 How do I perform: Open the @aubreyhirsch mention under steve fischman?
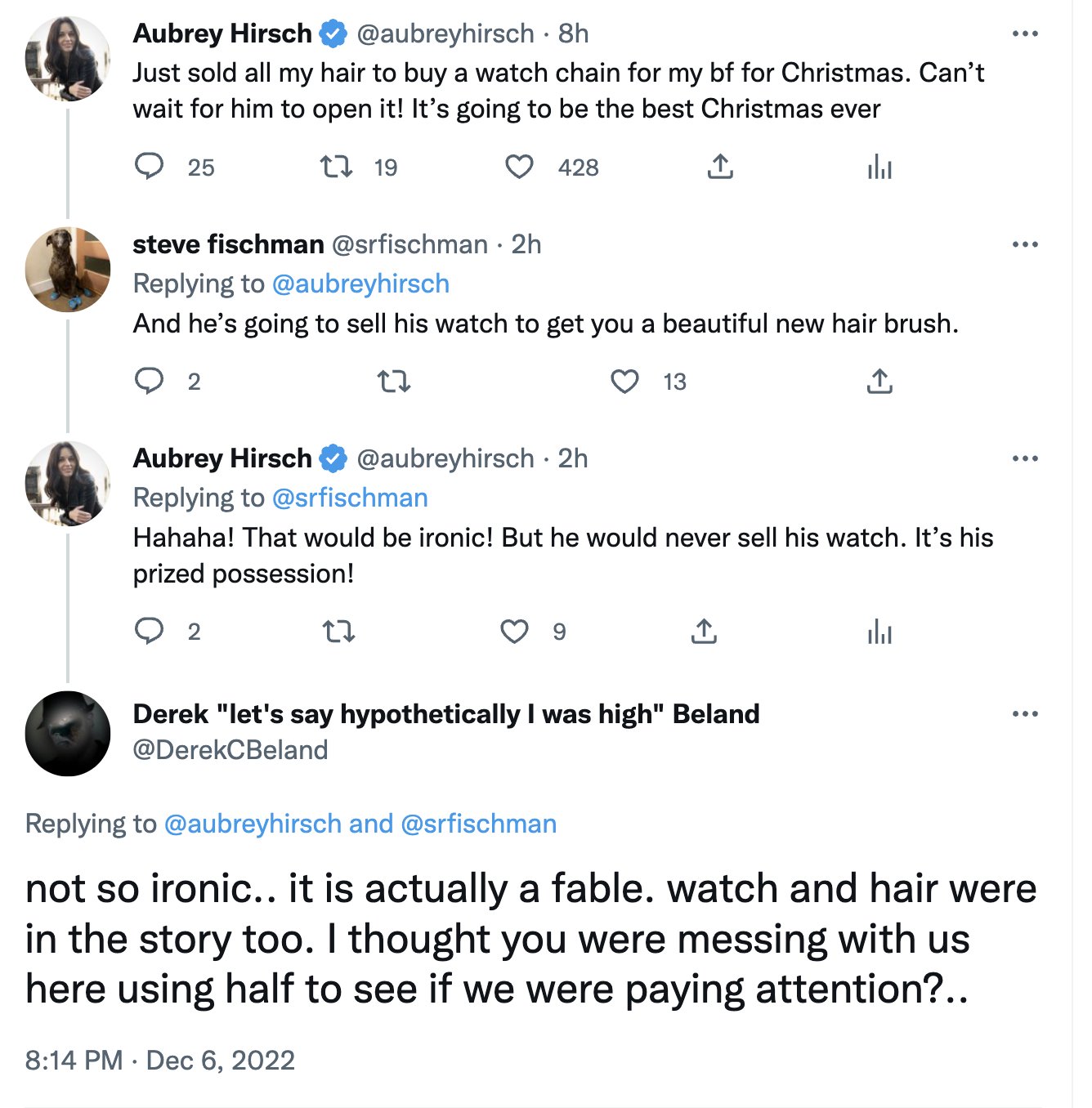tap(360, 284)
